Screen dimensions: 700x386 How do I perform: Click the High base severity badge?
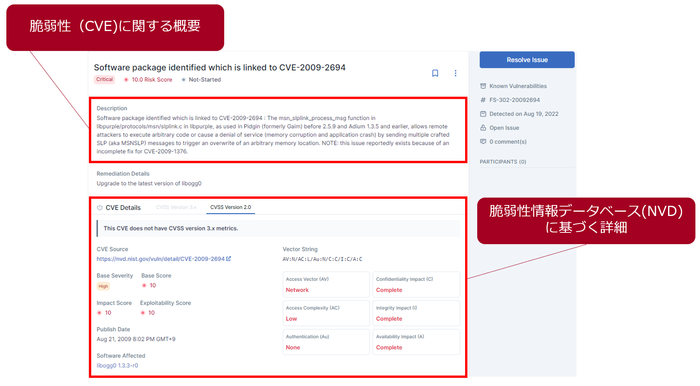tap(103, 286)
